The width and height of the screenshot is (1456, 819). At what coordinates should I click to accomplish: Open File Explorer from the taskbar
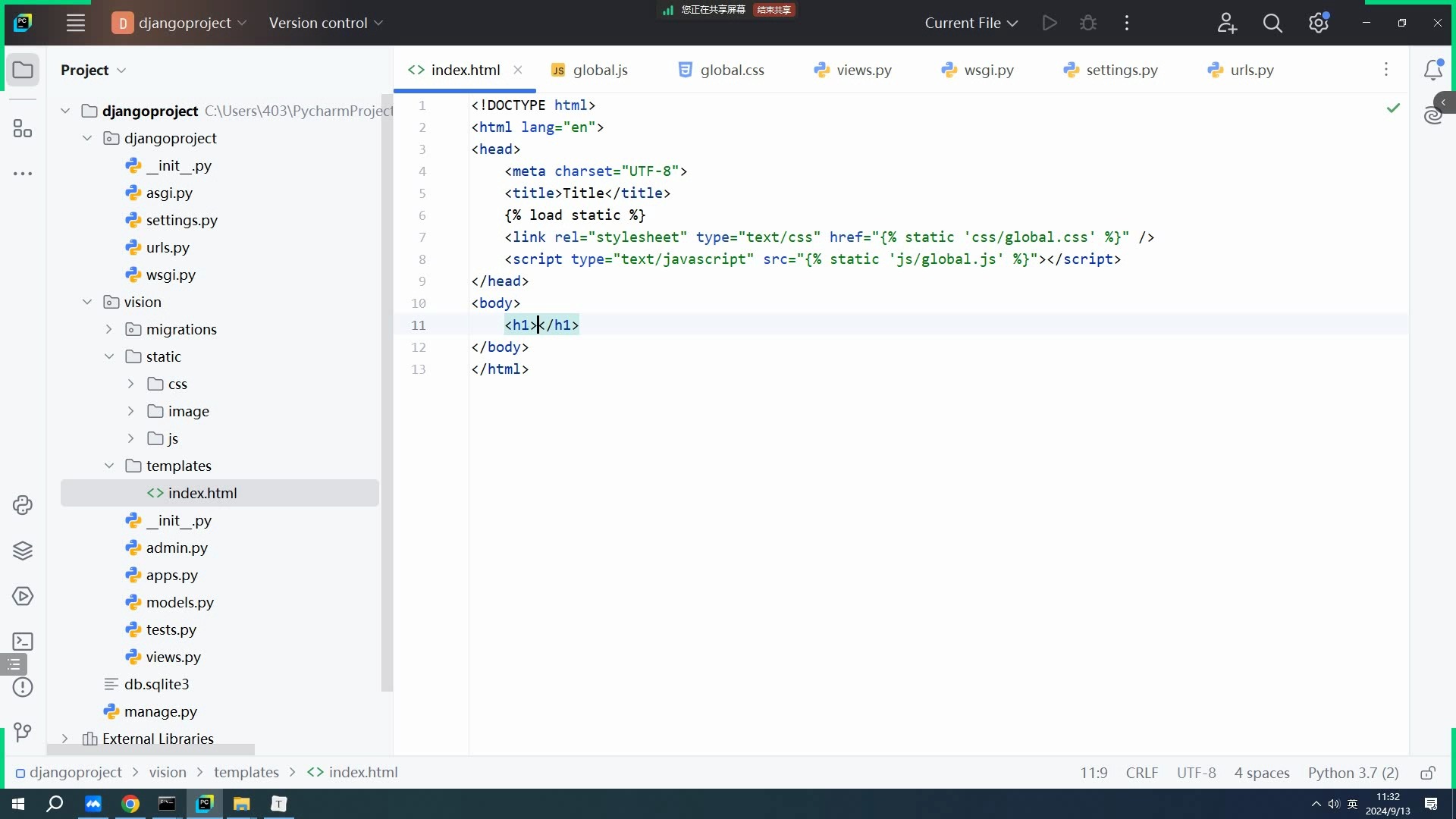tap(242, 804)
